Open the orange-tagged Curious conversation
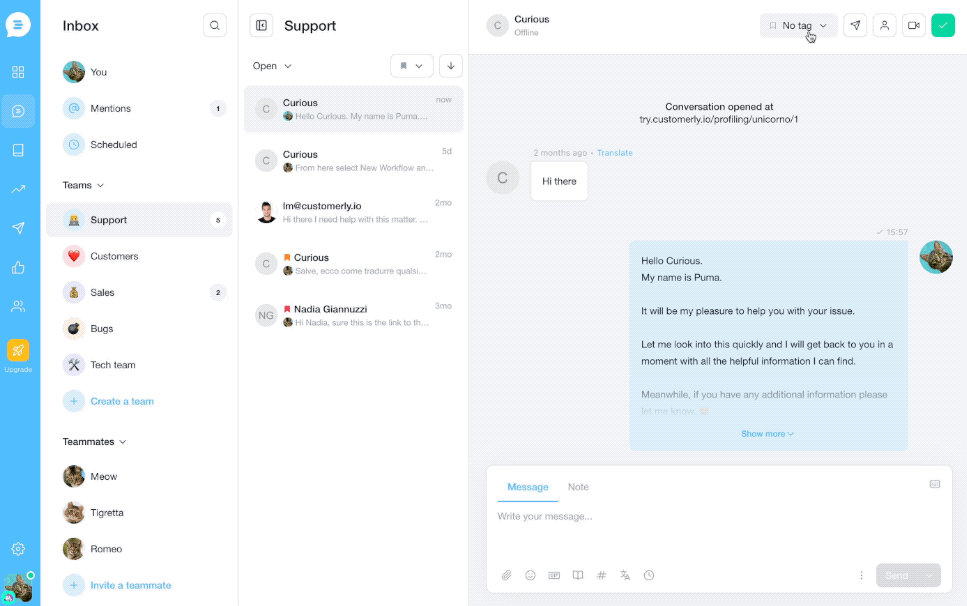 353,264
